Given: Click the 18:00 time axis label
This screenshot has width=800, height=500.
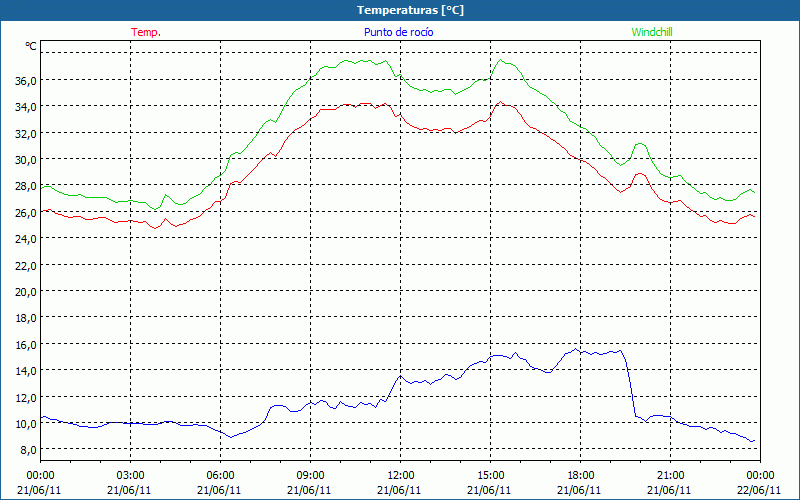Looking at the screenshot, I should (x=581, y=476).
